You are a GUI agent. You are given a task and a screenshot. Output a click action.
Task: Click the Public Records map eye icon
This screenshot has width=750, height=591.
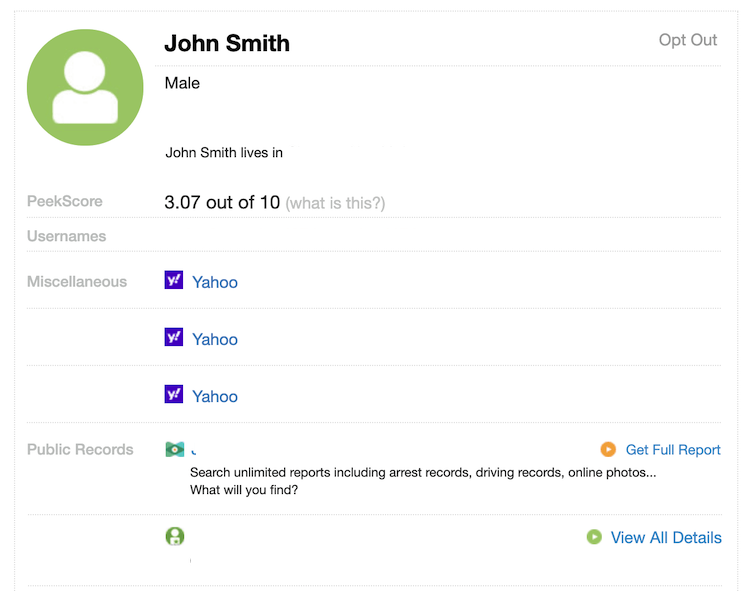[175, 449]
